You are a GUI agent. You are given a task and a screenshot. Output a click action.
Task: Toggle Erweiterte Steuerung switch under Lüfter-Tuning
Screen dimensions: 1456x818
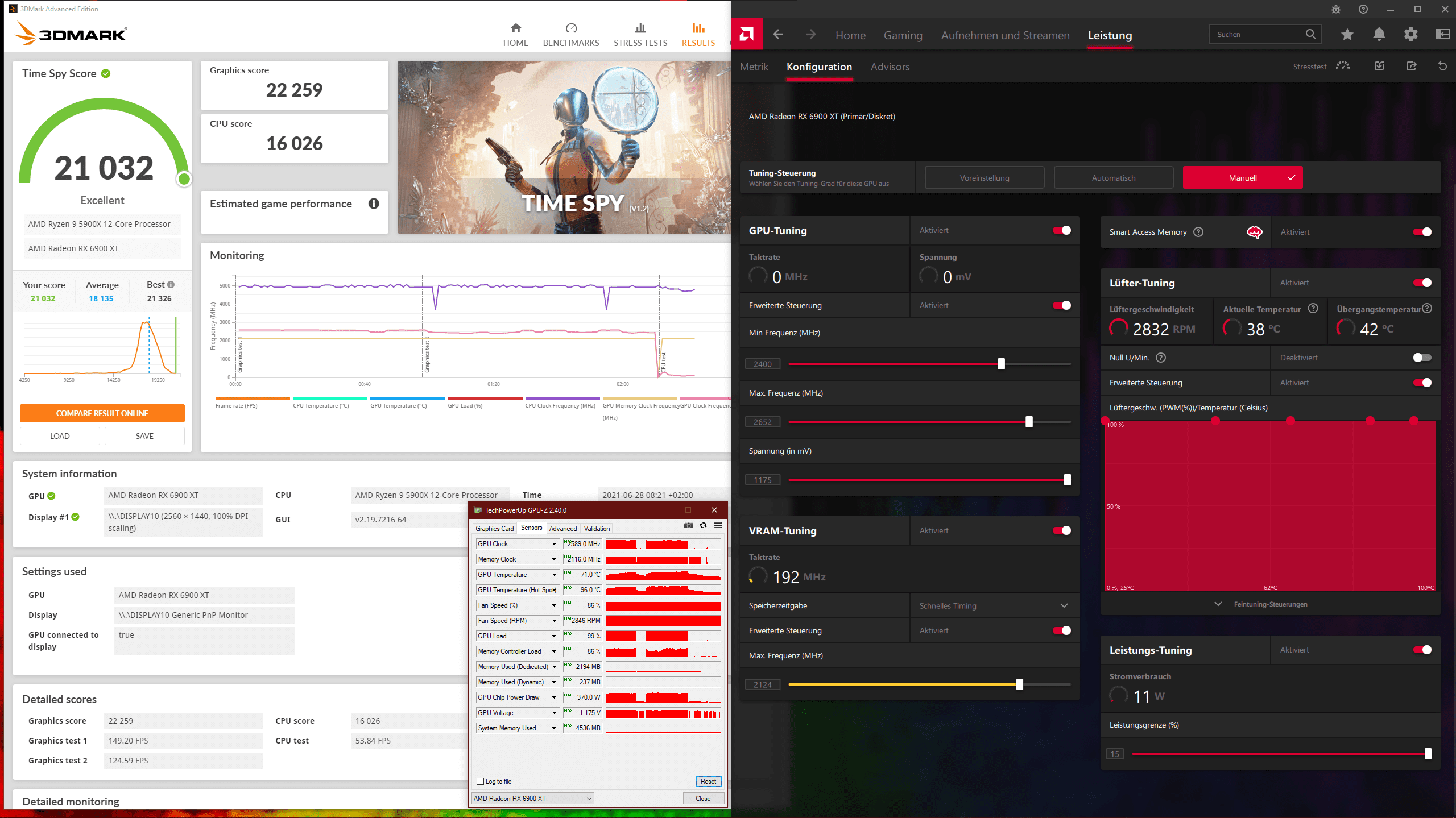(x=1422, y=383)
